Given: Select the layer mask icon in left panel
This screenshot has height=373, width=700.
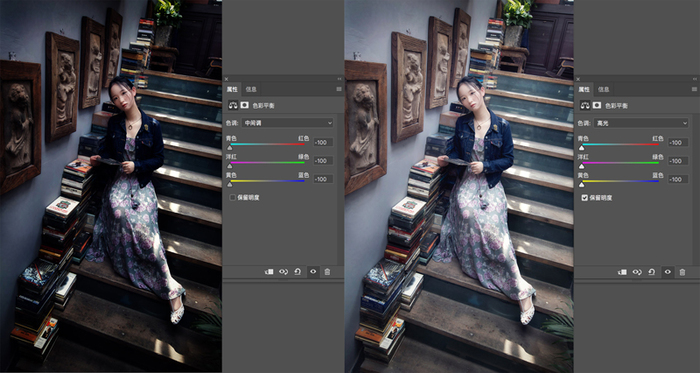Looking at the screenshot, I should click(245, 105).
